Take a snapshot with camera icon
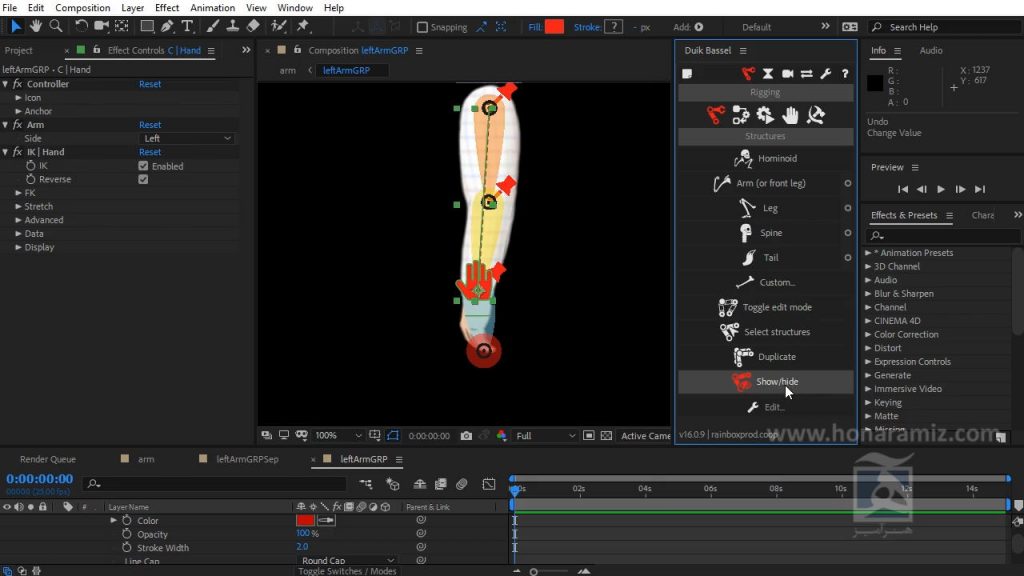 466,436
